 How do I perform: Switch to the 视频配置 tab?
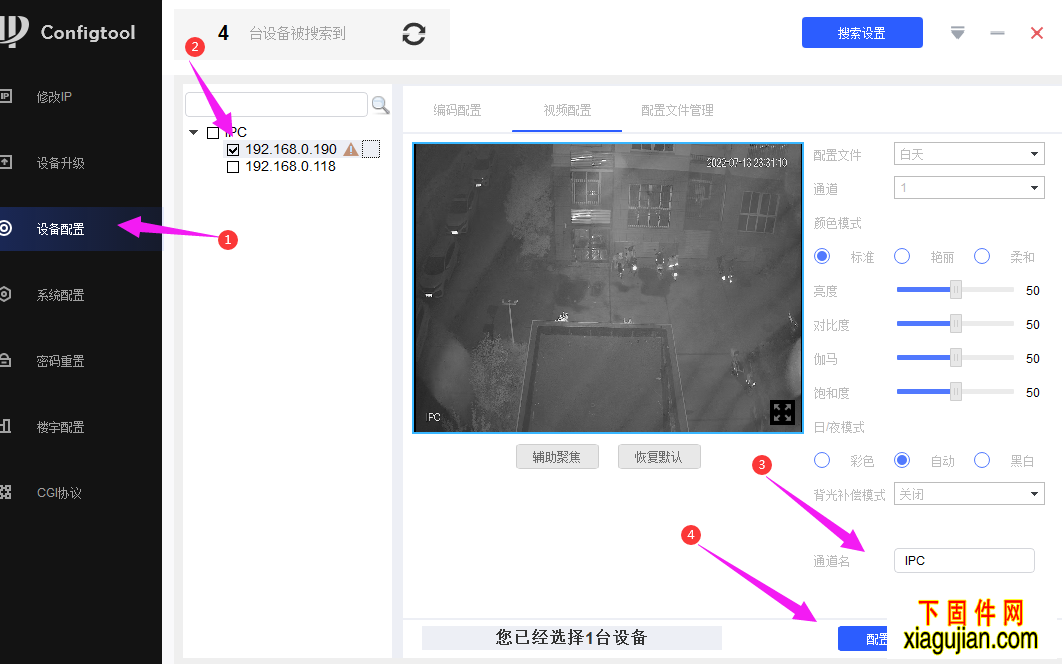pyautogui.click(x=567, y=110)
